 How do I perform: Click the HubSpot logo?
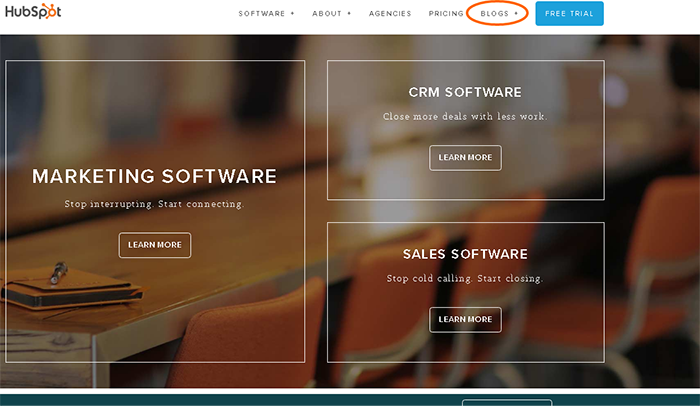(33, 11)
